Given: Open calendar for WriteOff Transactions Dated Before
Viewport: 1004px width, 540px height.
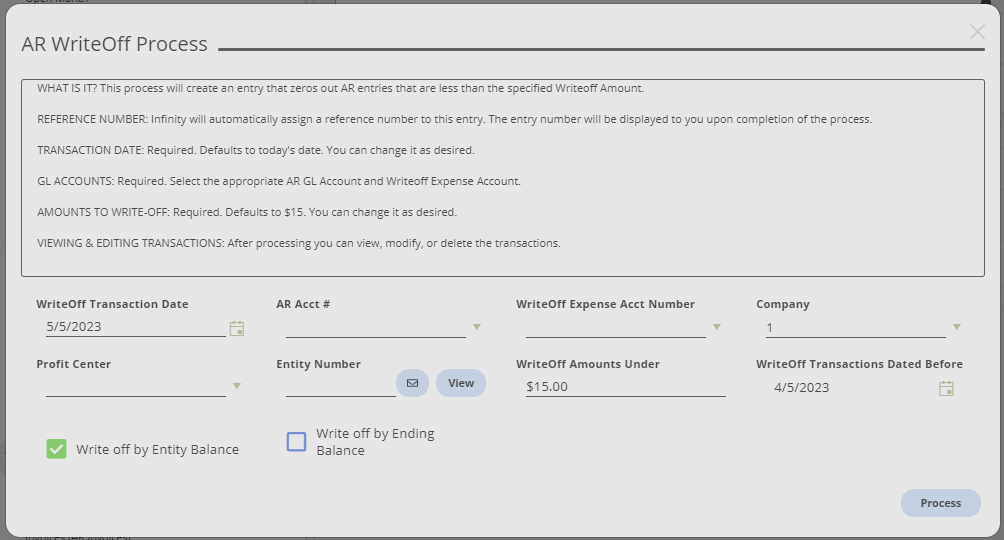Looking at the screenshot, I should coord(946,388).
